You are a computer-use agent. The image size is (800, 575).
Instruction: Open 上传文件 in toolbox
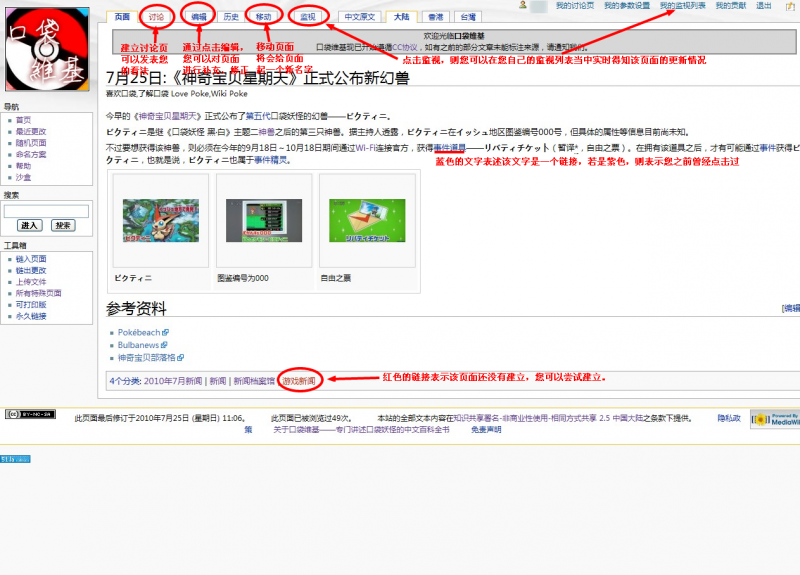pos(31,282)
